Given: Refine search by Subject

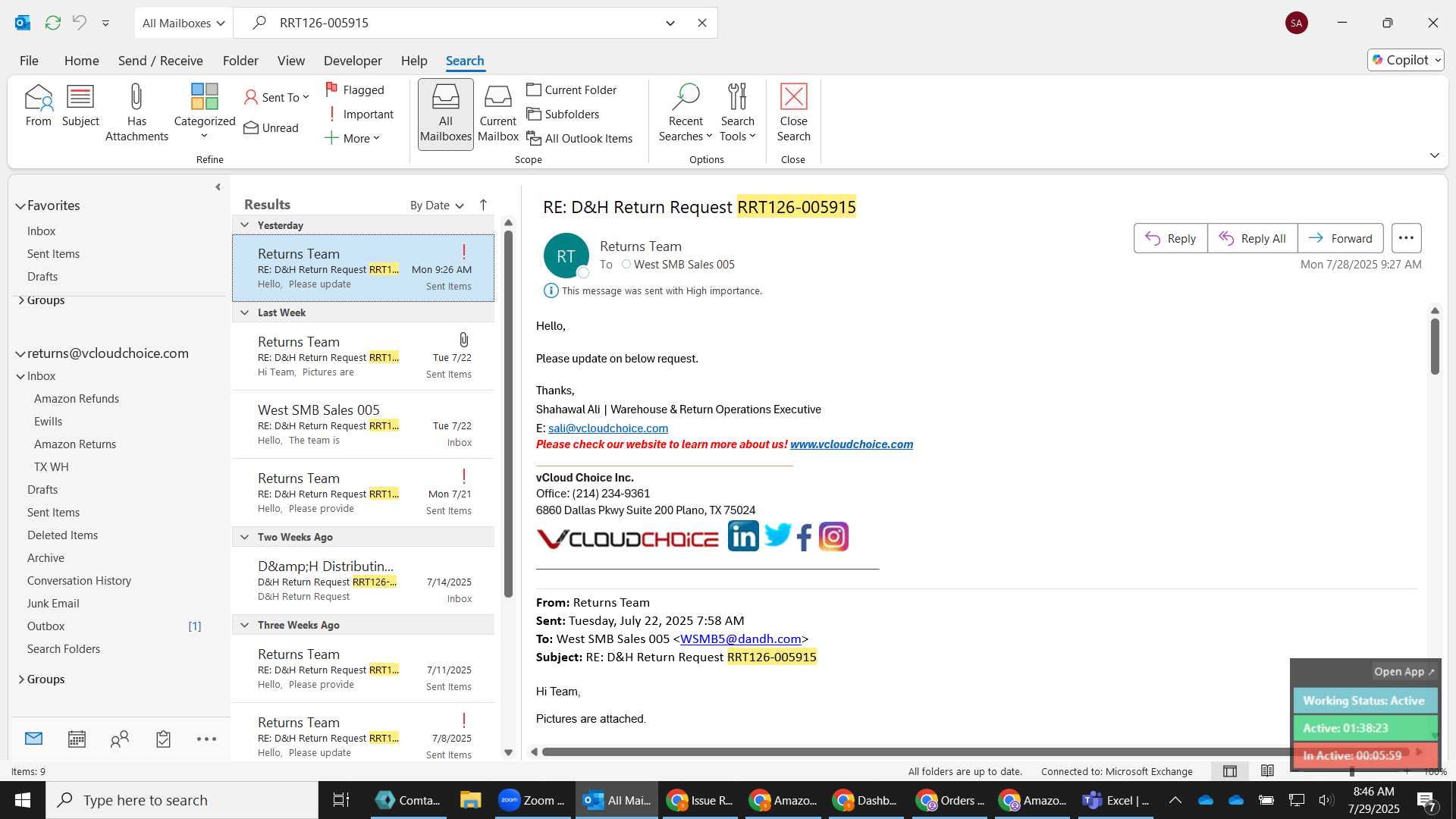Looking at the screenshot, I should tap(80, 105).
